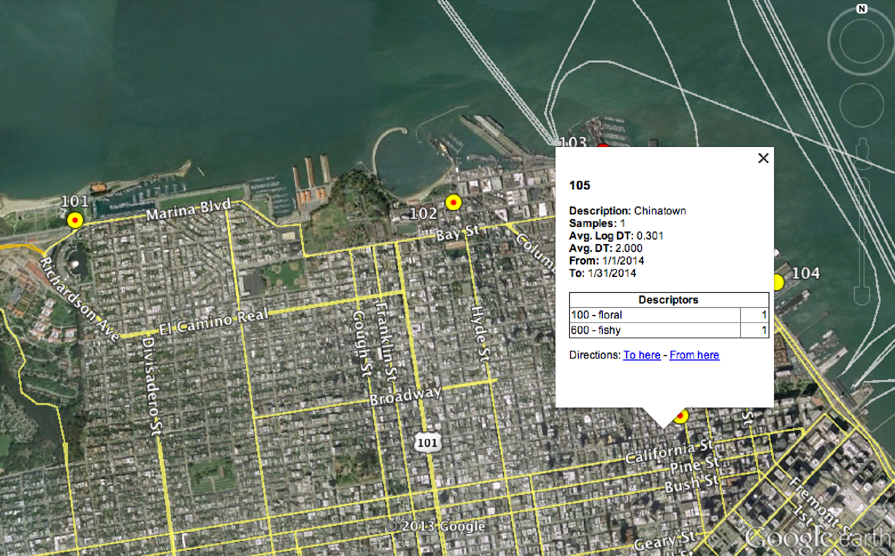Select the yellow 104 placemark at the piers
The width and height of the screenshot is (895, 556).
[x=777, y=283]
